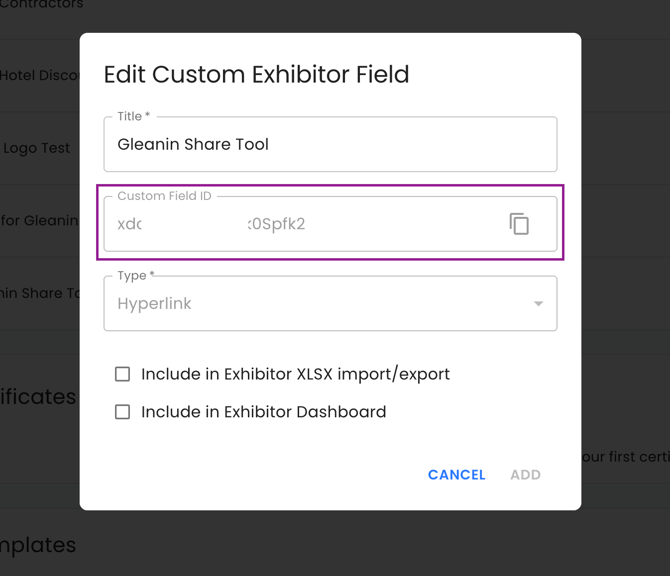
Task: Open the Type dropdown arrow
Action: pyautogui.click(x=538, y=303)
